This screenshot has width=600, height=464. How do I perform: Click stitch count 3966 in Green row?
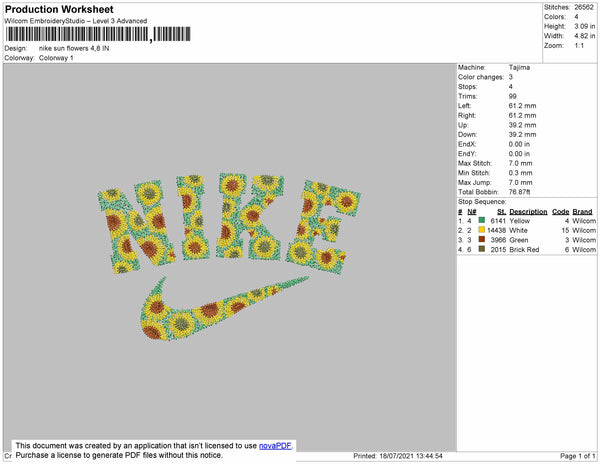498,240
